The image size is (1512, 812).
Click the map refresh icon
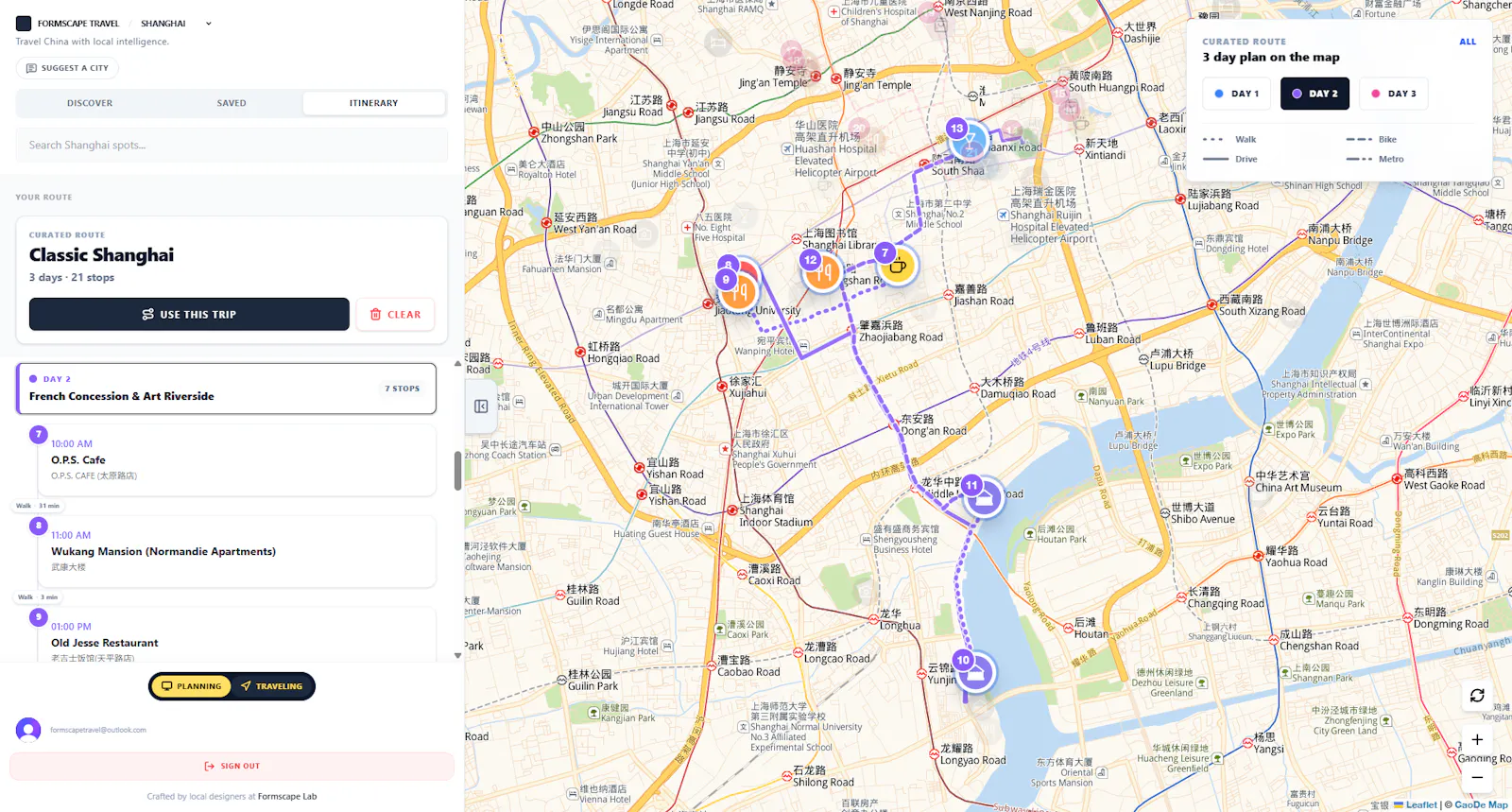pos(1477,696)
